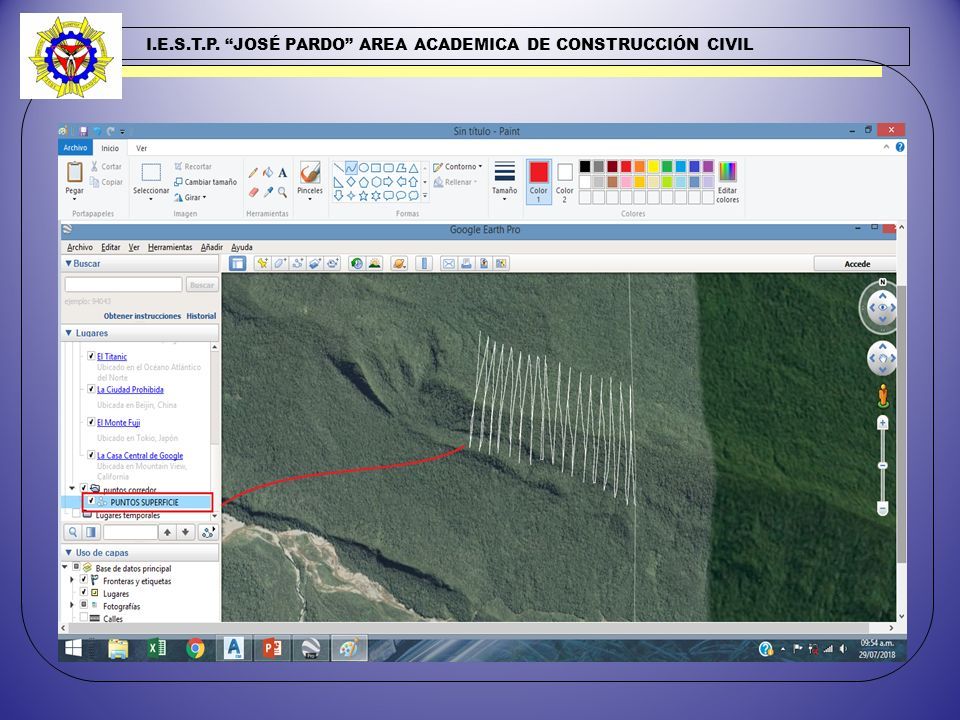Open File Explorer from the taskbar

click(118, 648)
